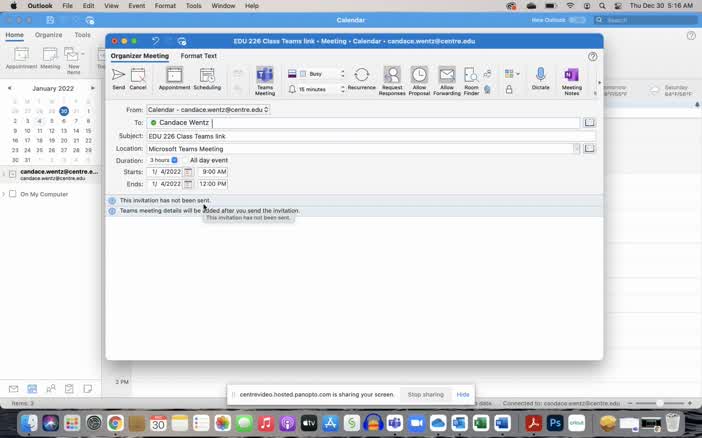Click the save icon in Calendar title bar

tap(50, 20)
